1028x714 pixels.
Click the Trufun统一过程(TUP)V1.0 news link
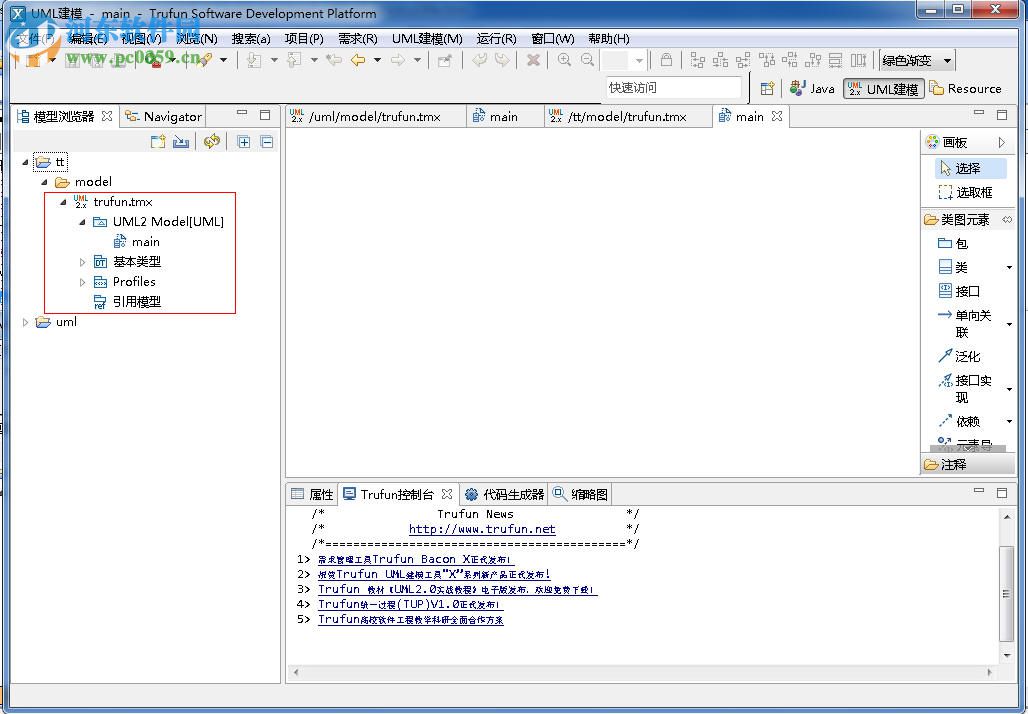click(410, 605)
